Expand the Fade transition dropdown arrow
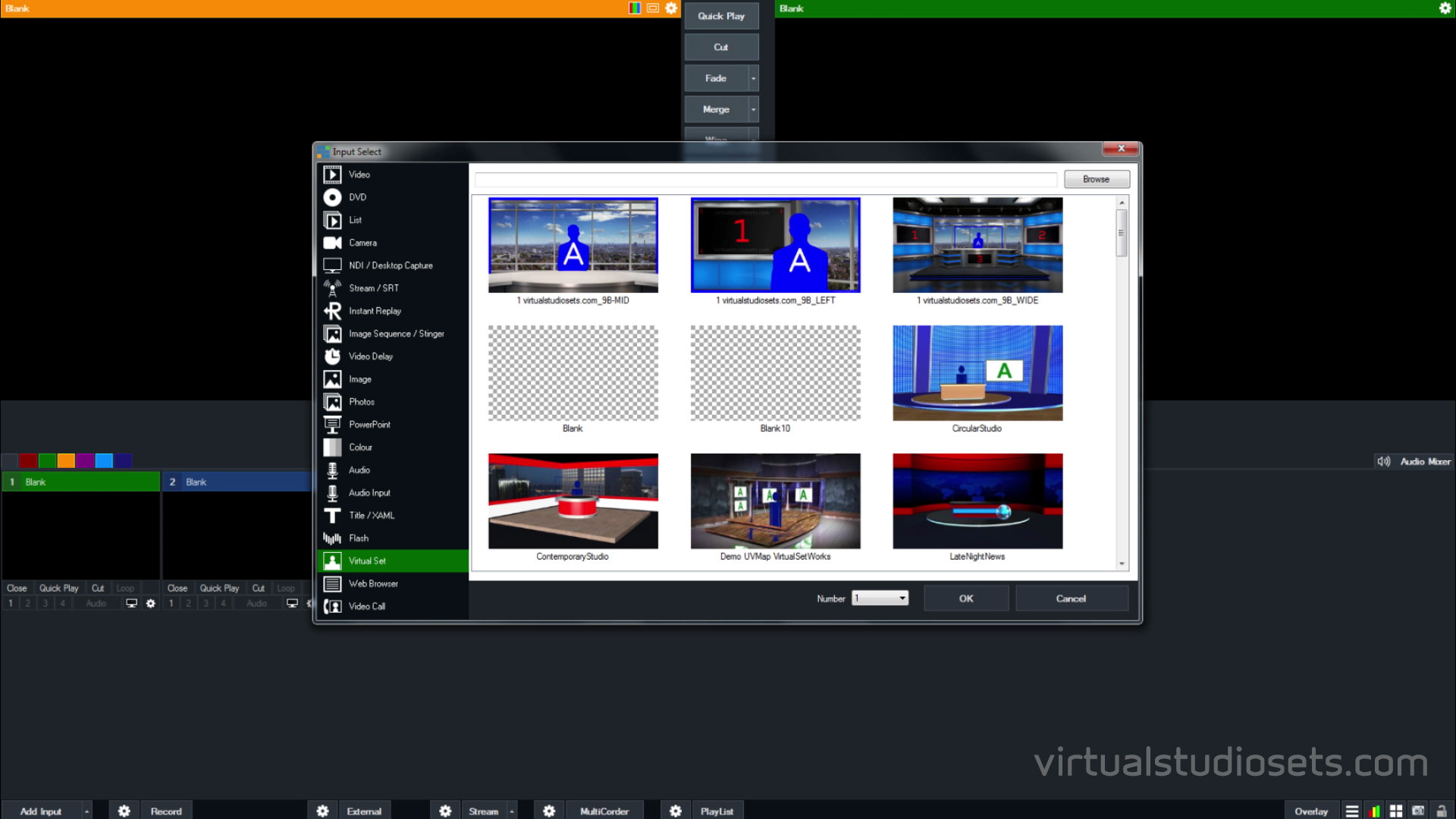This screenshot has width=1456, height=819. pos(752,77)
